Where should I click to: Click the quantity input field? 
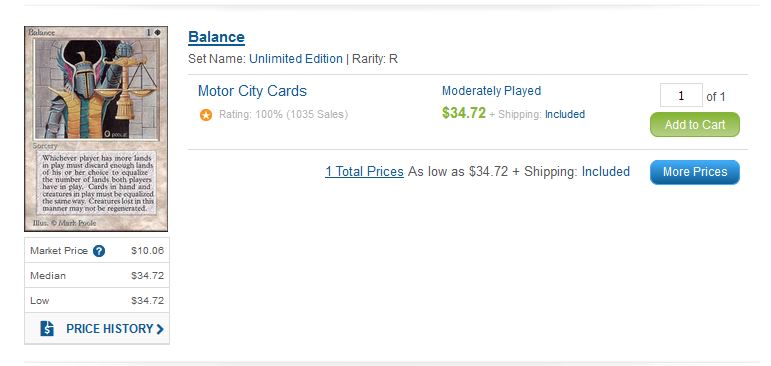pos(681,95)
